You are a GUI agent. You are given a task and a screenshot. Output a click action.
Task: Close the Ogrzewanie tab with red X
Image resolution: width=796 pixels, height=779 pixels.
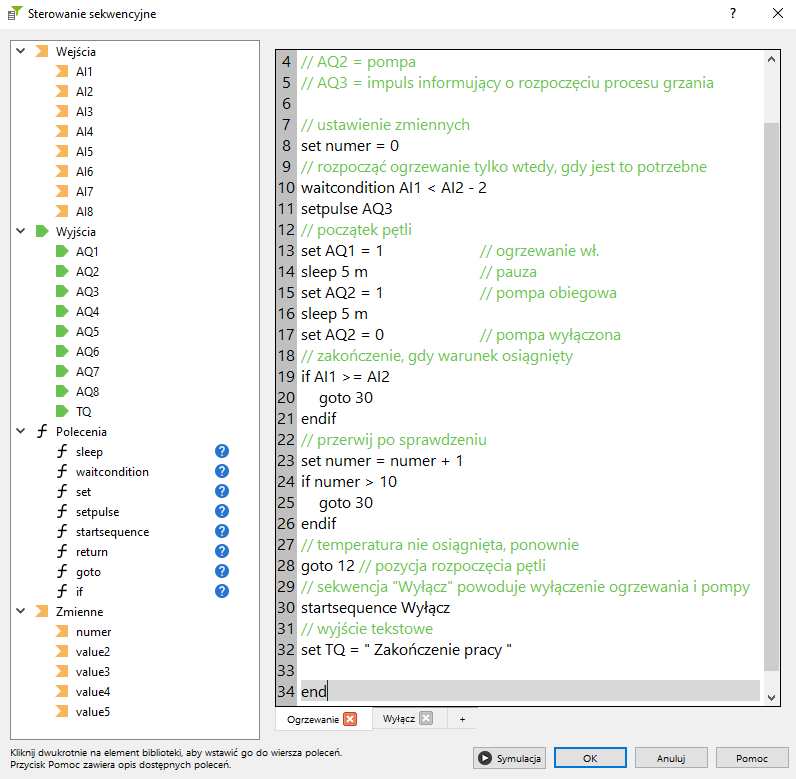(350, 719)
